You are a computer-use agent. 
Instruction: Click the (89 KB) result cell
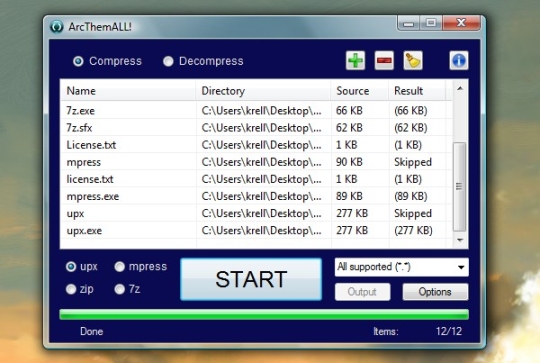(x=411, y=196)
